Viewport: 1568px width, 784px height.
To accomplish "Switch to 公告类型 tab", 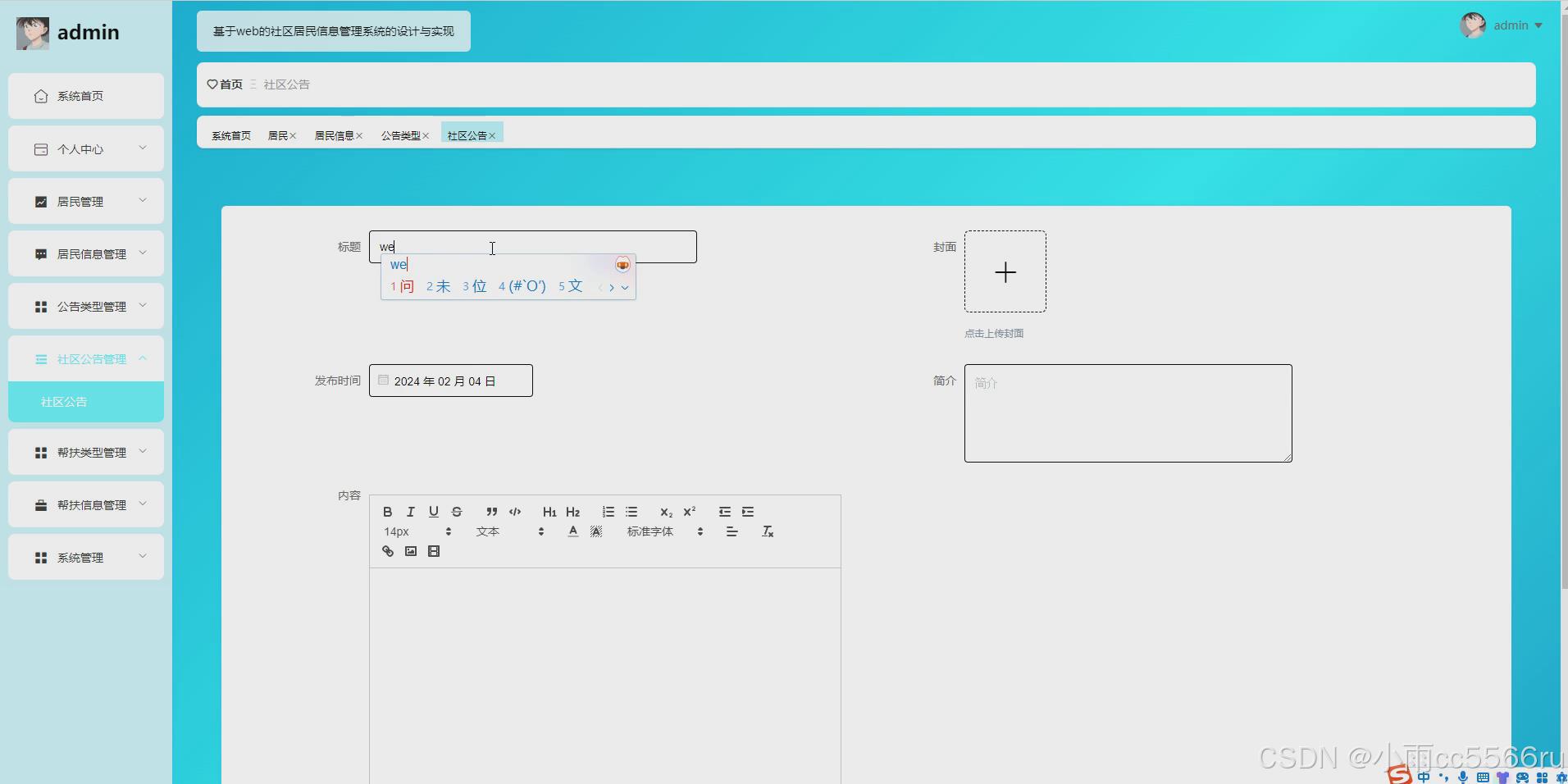I will [x=400, y=135].
